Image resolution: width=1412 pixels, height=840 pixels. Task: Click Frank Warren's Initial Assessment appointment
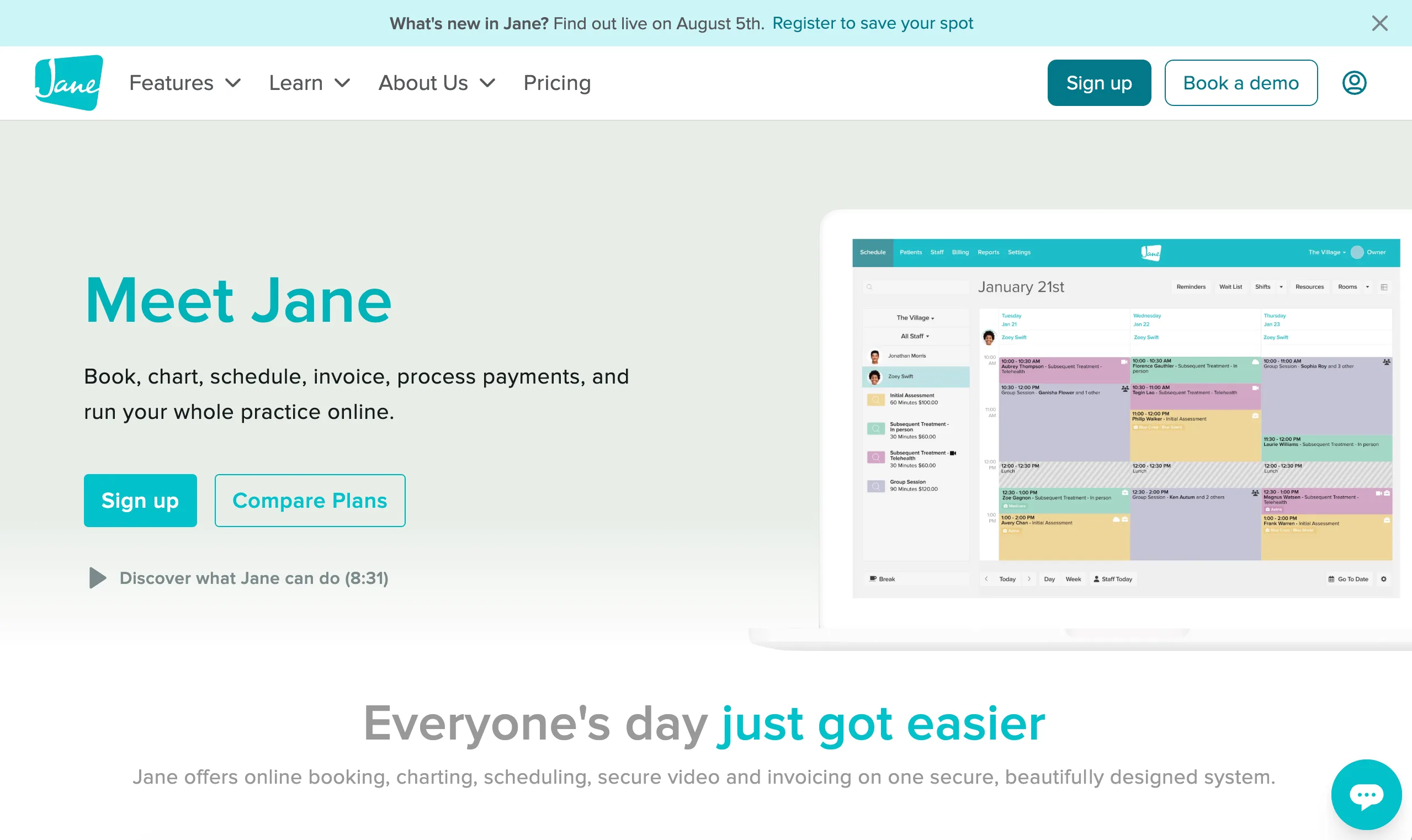[x=1326, y=537]
